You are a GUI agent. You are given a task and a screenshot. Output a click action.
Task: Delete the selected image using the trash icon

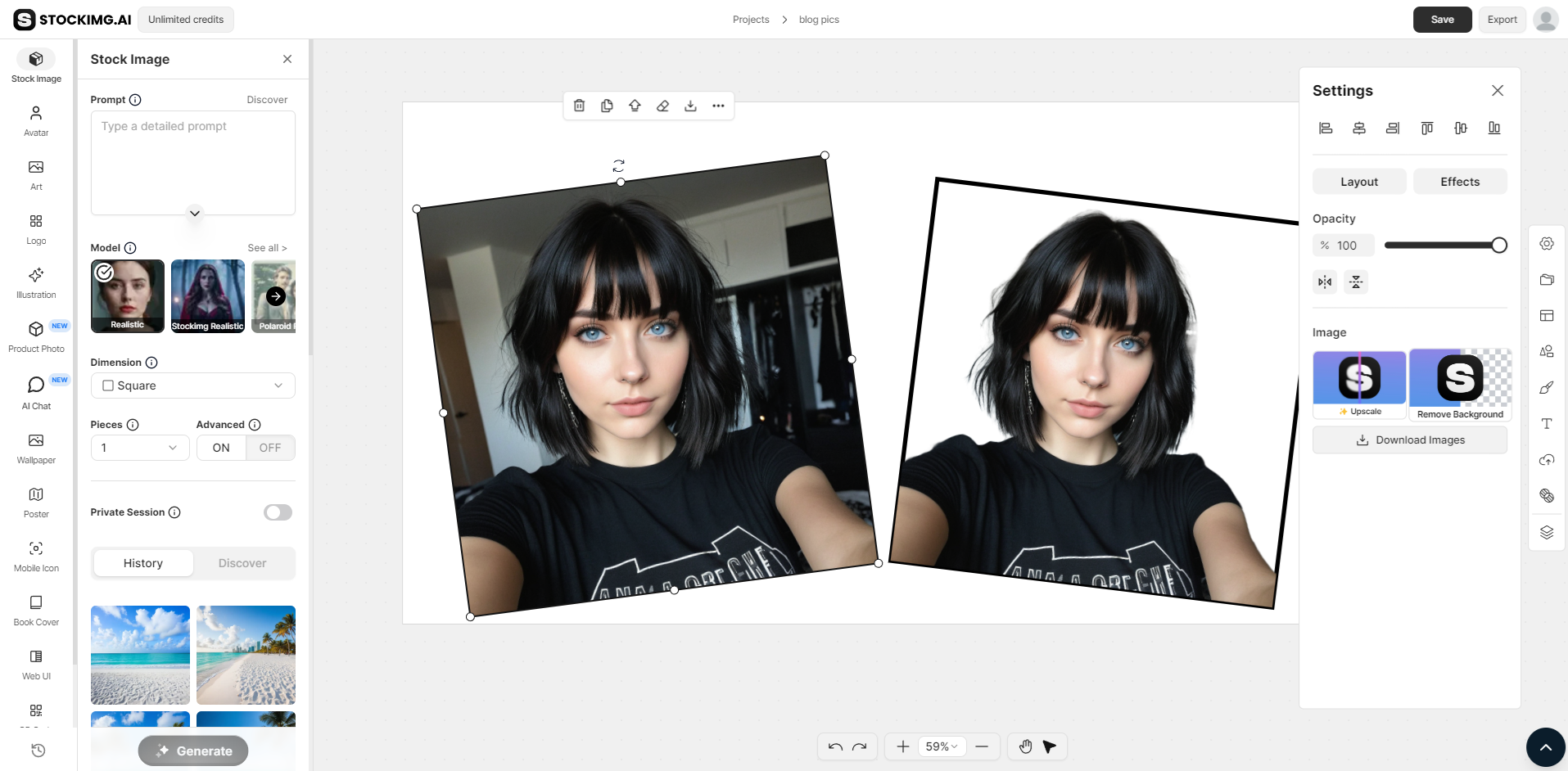579,106
